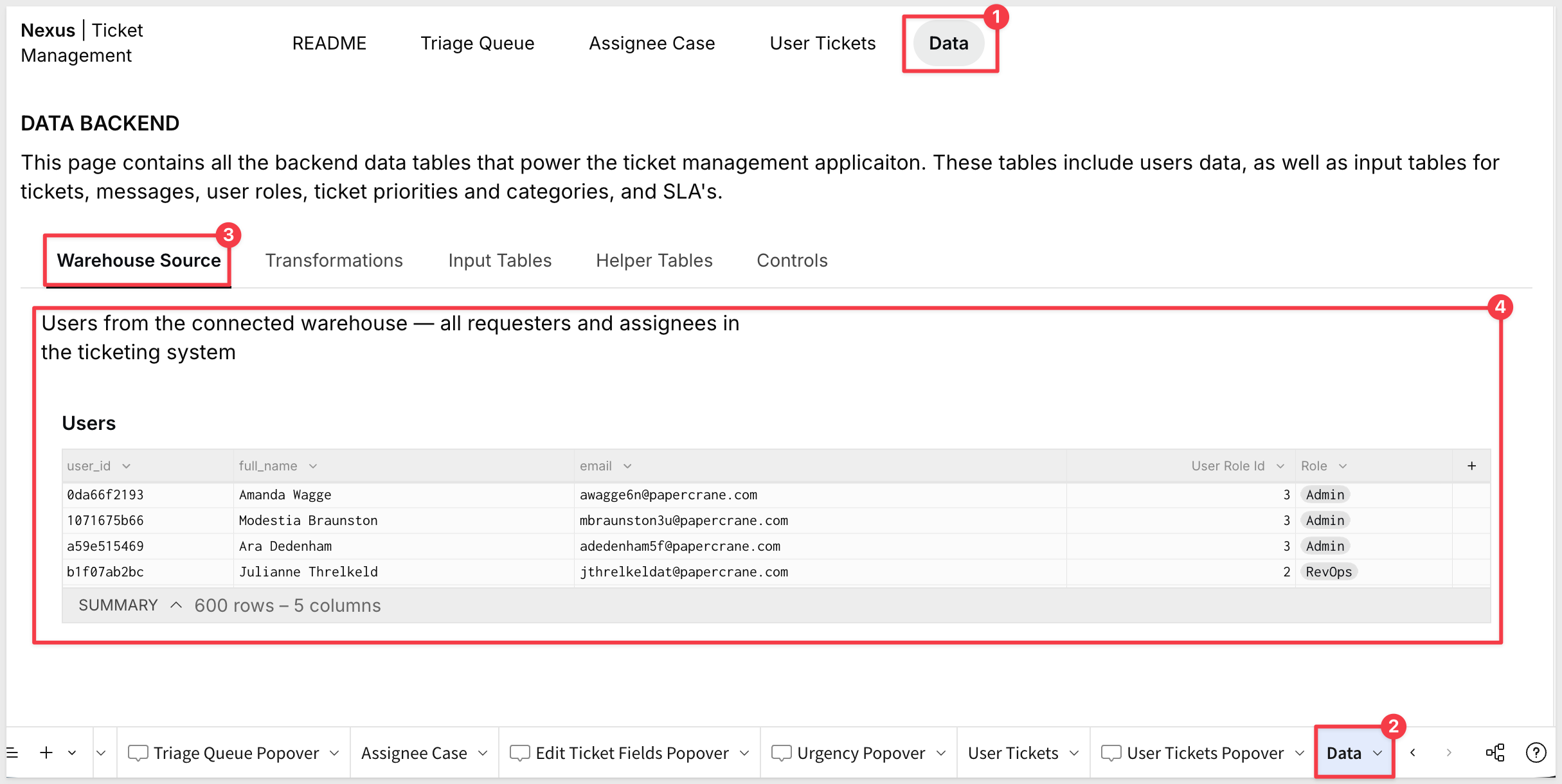The height and width of the screenshot is (784, 1562).
Task: Click the Nexus Ticket Management title
Action: [82, 42]
